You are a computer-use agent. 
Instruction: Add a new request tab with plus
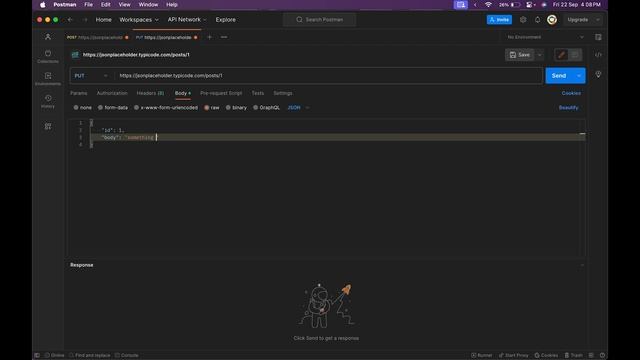point(209,37)
